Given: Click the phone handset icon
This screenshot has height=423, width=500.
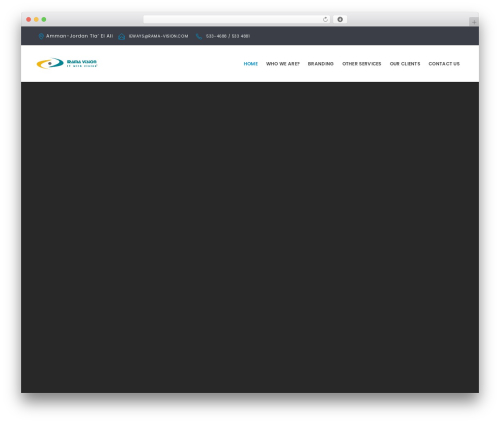Looking at the screenshot, I should [x=199, y=36].
